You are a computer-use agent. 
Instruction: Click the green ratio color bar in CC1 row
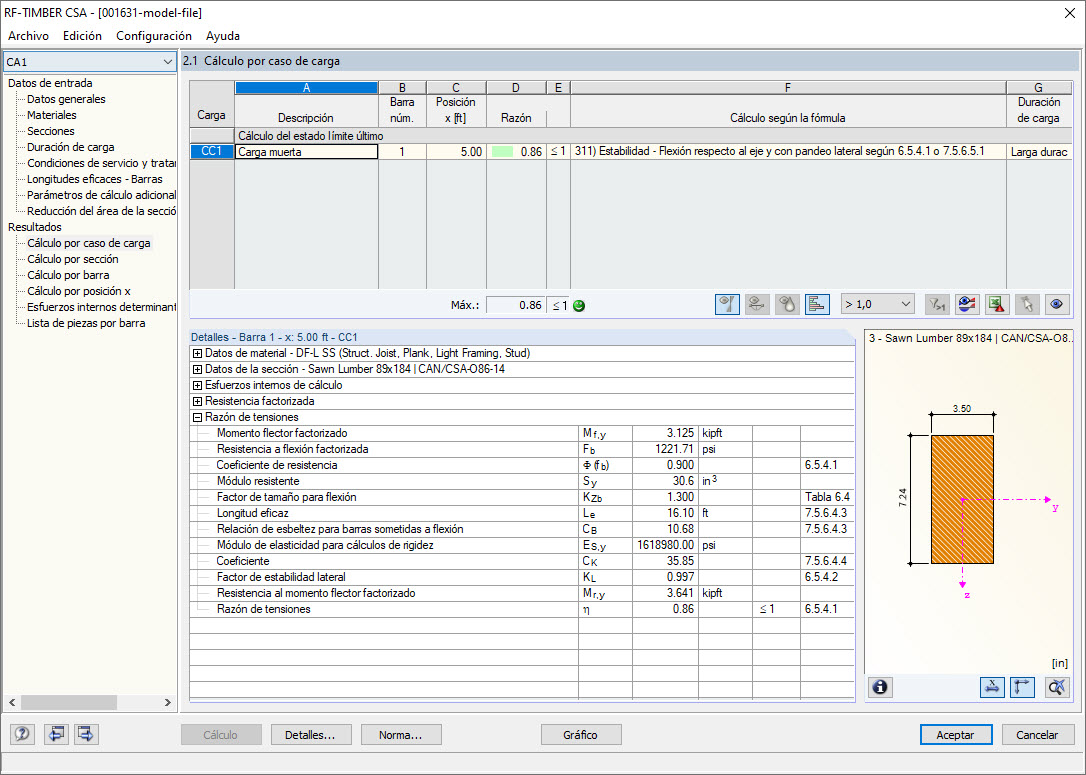[x=502, y=152]
